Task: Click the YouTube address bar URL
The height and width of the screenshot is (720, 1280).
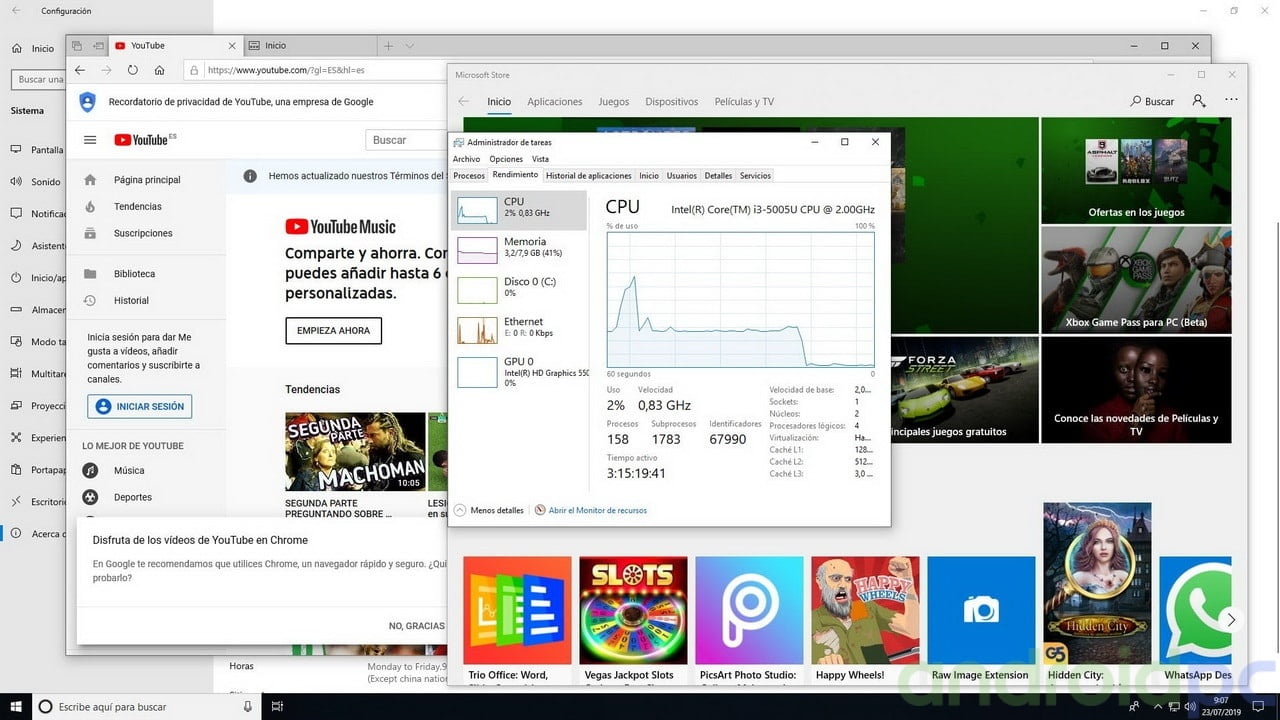Action: point(285,70)
